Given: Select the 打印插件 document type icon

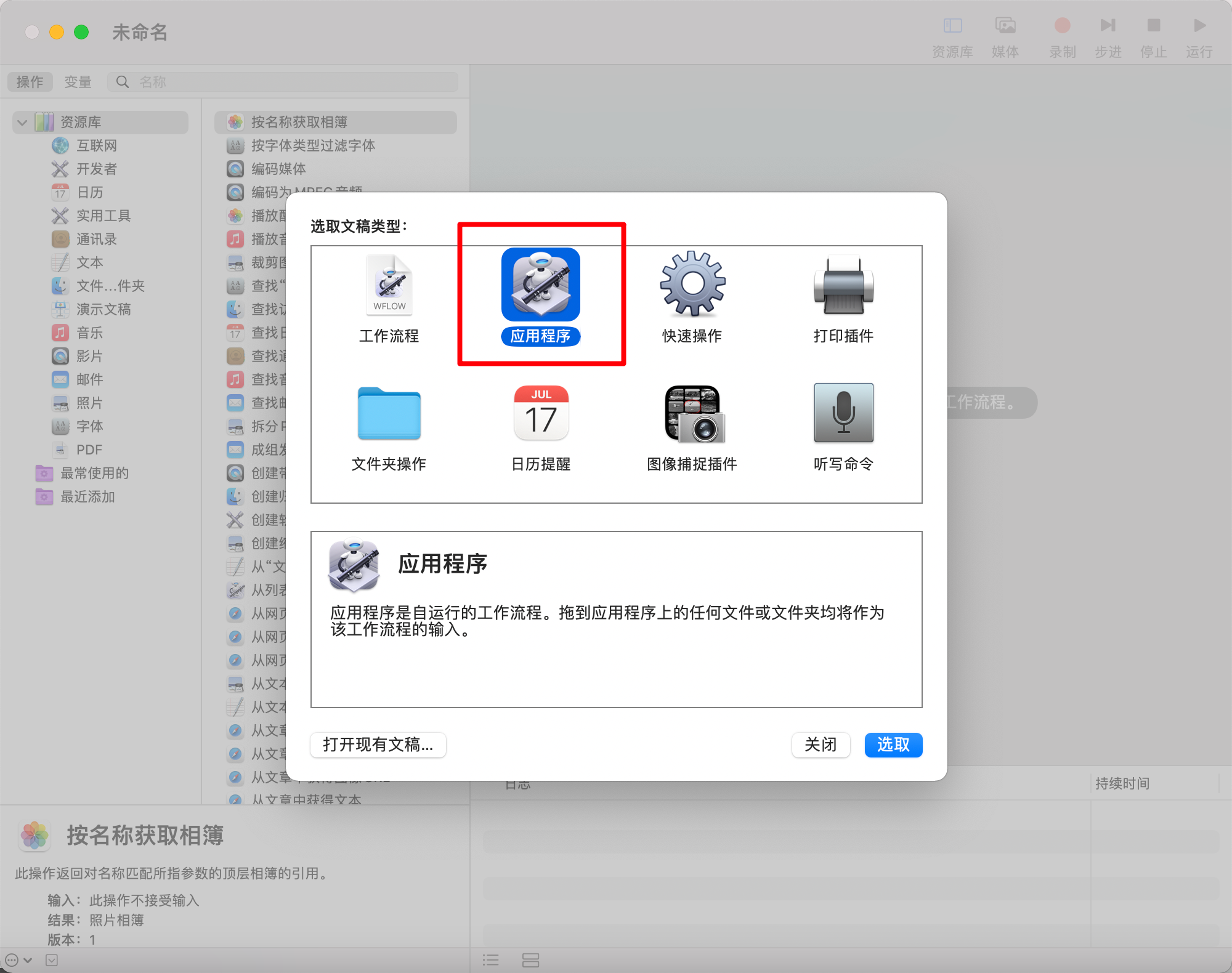Looking at the screenshot, I should point(843,285).
